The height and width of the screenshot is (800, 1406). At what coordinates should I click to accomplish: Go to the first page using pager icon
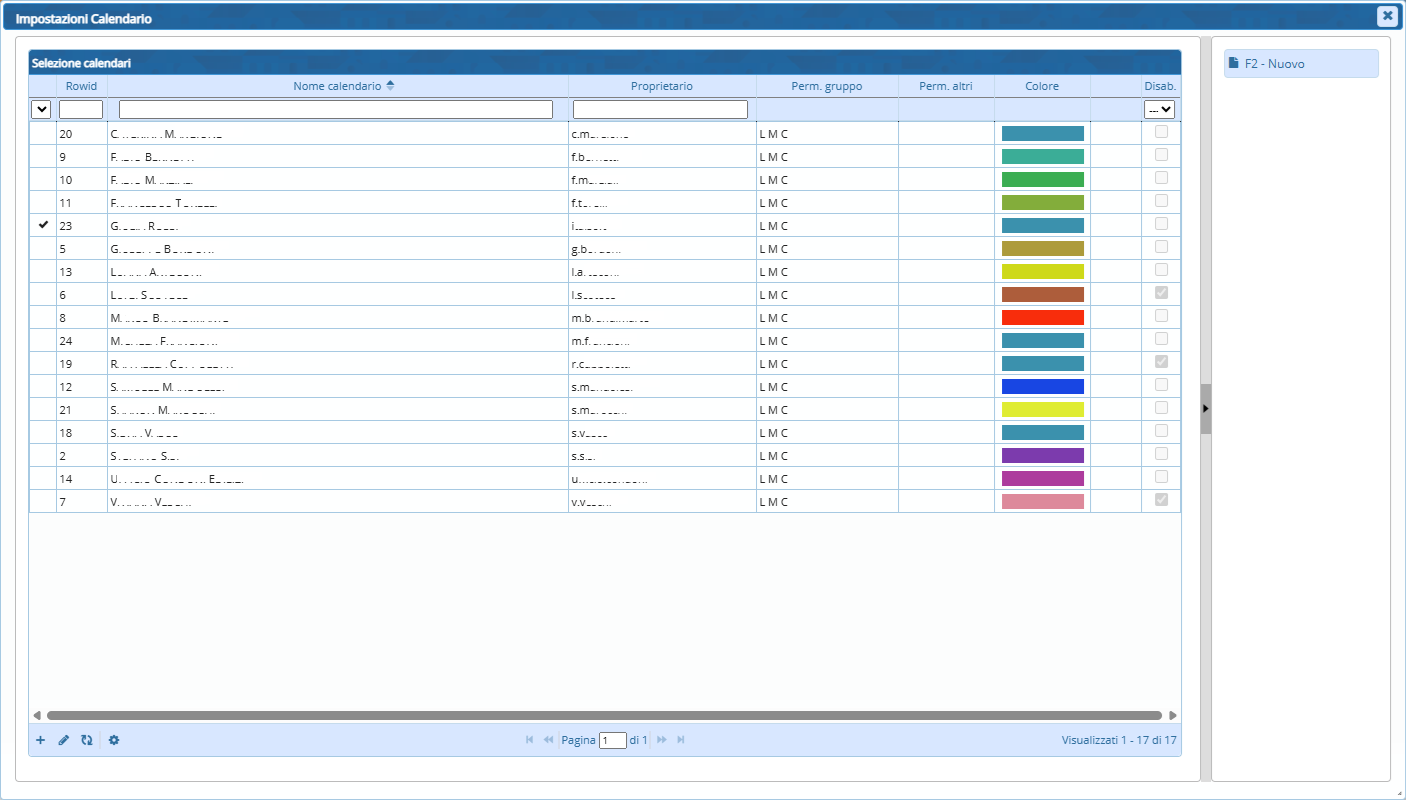coord(530,740)
